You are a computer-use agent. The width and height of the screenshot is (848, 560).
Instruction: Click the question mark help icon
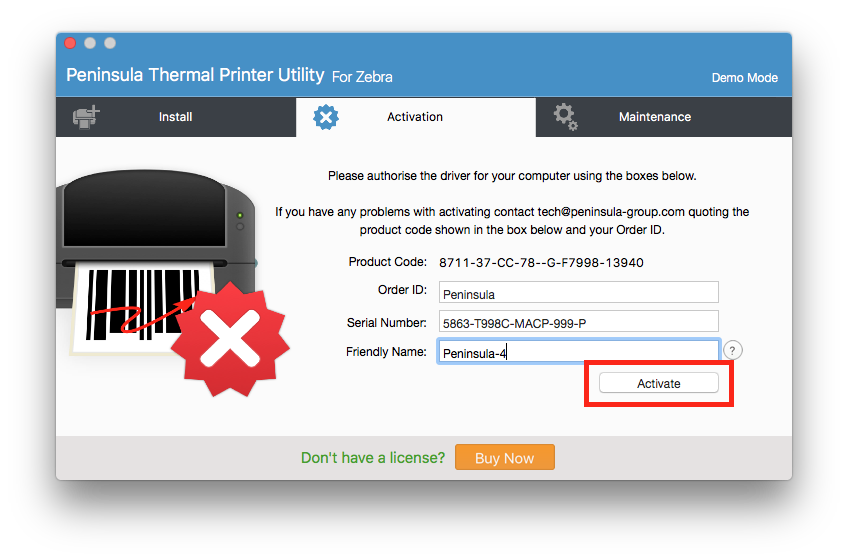(x=732, y=351)
